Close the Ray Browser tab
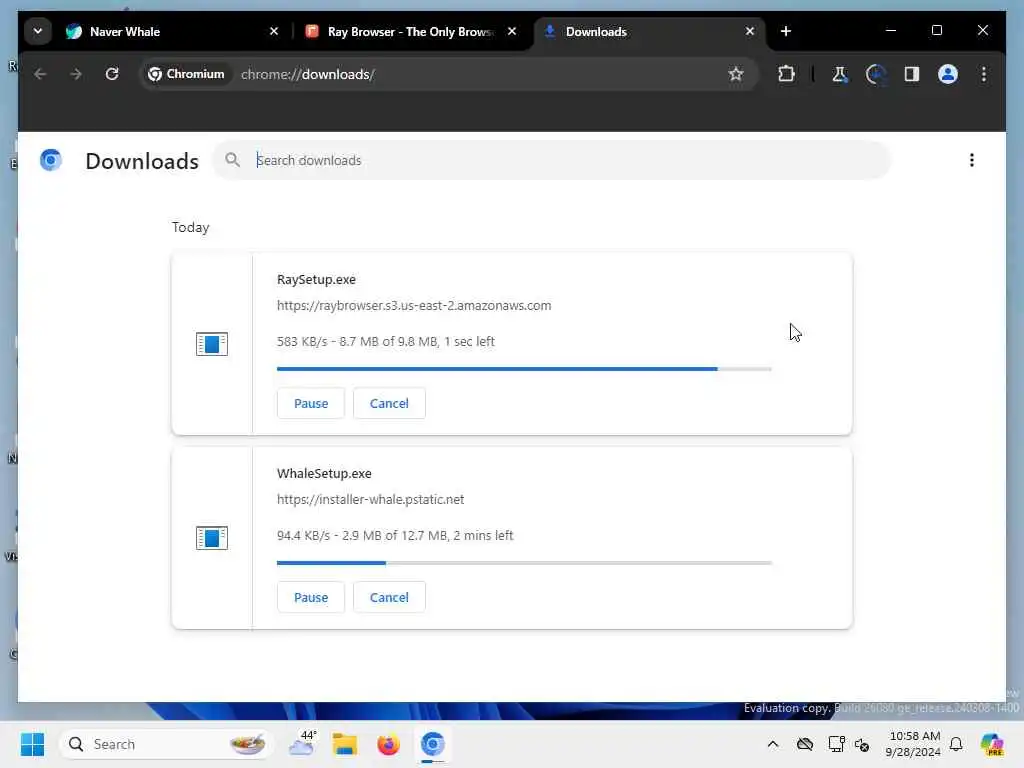 tap(512, 31)
